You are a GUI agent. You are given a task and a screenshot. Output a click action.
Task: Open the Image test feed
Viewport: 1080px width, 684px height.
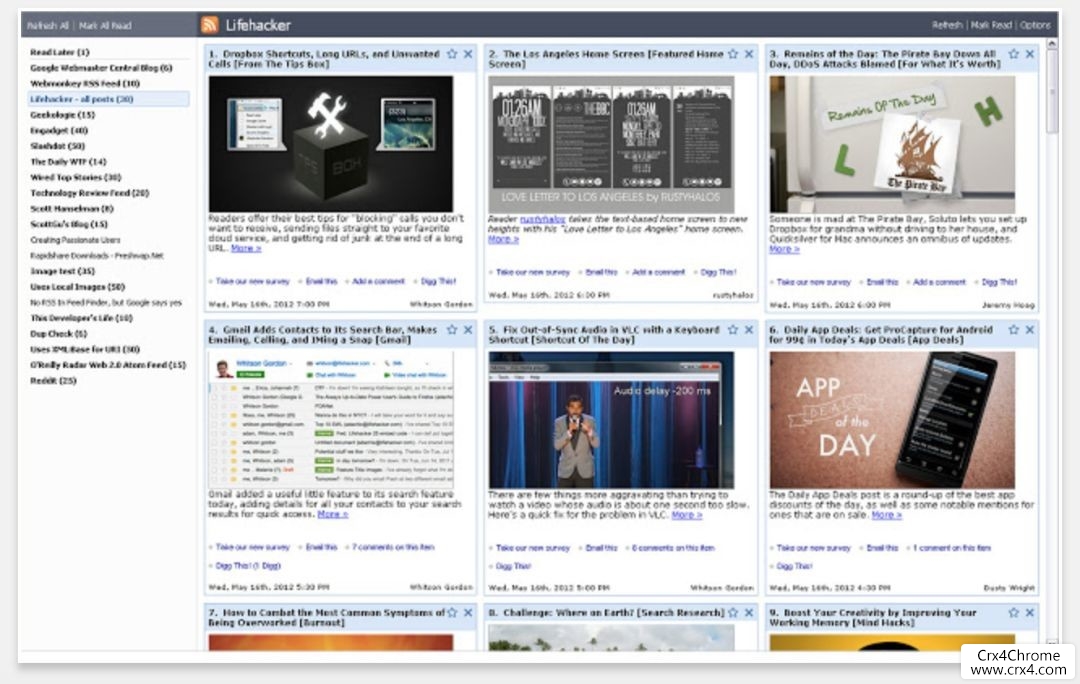tap(63, 271)
